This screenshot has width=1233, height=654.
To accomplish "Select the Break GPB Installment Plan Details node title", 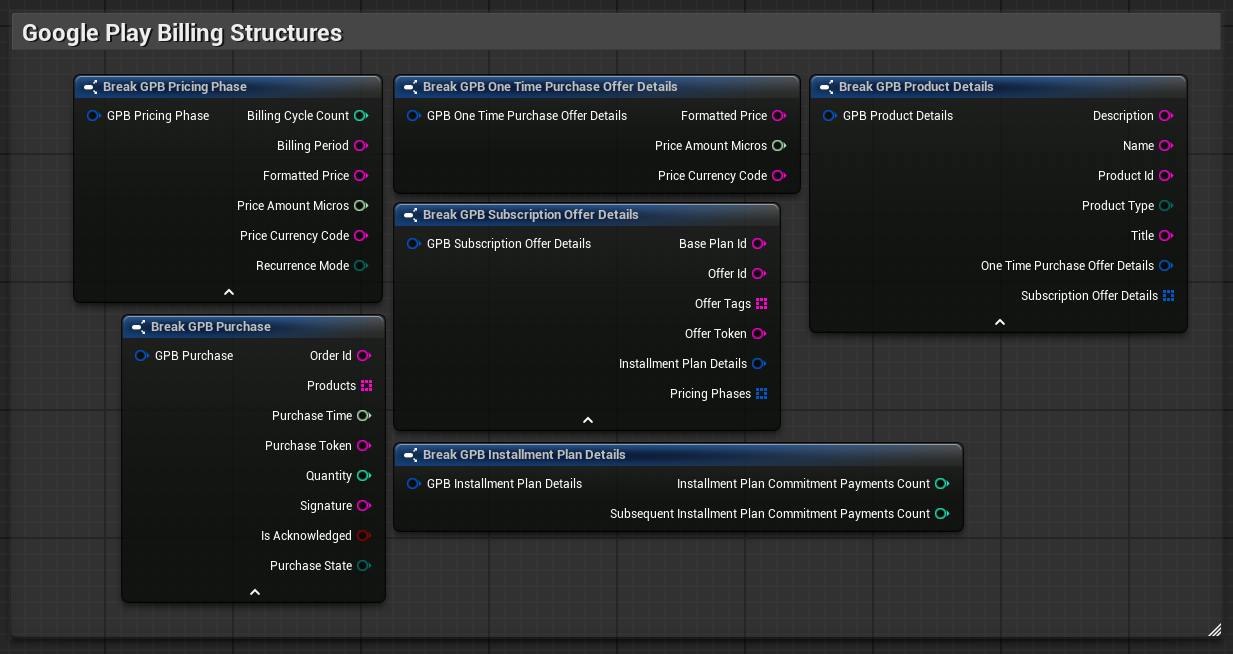I will coord(524,455).
